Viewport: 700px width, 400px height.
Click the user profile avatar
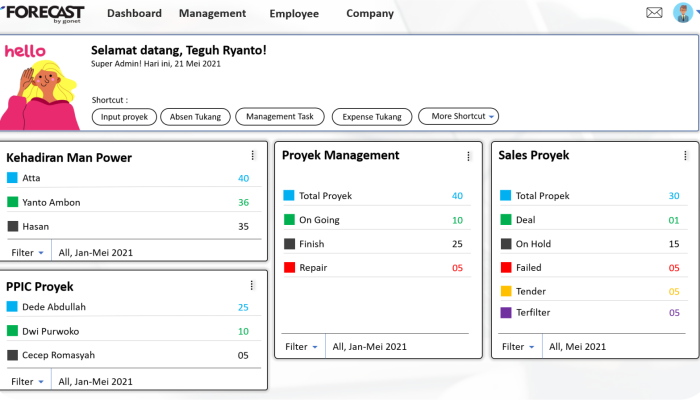683,12
